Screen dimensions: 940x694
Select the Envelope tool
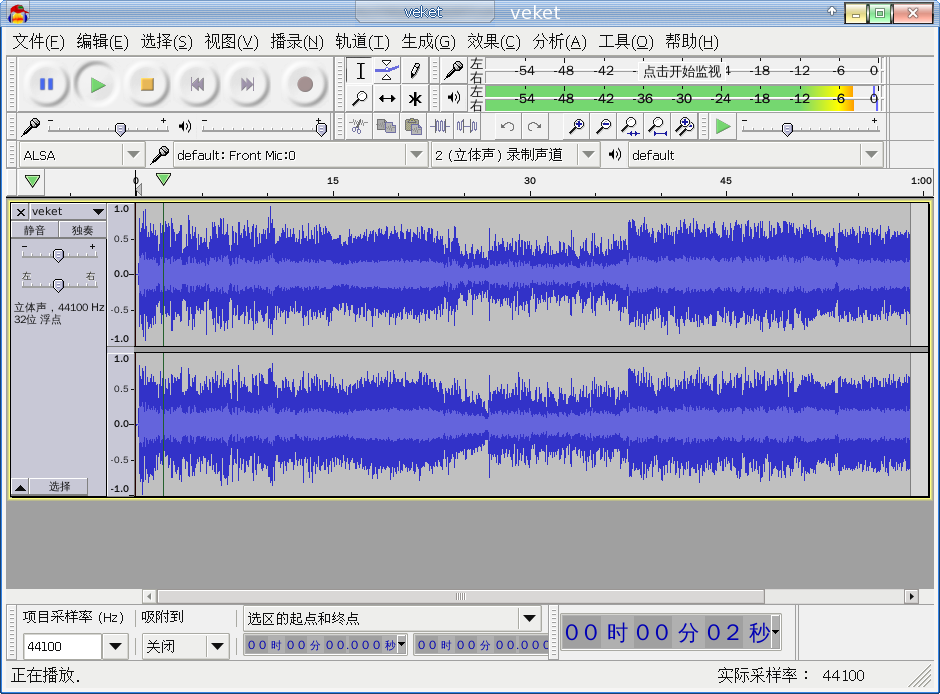387,71
